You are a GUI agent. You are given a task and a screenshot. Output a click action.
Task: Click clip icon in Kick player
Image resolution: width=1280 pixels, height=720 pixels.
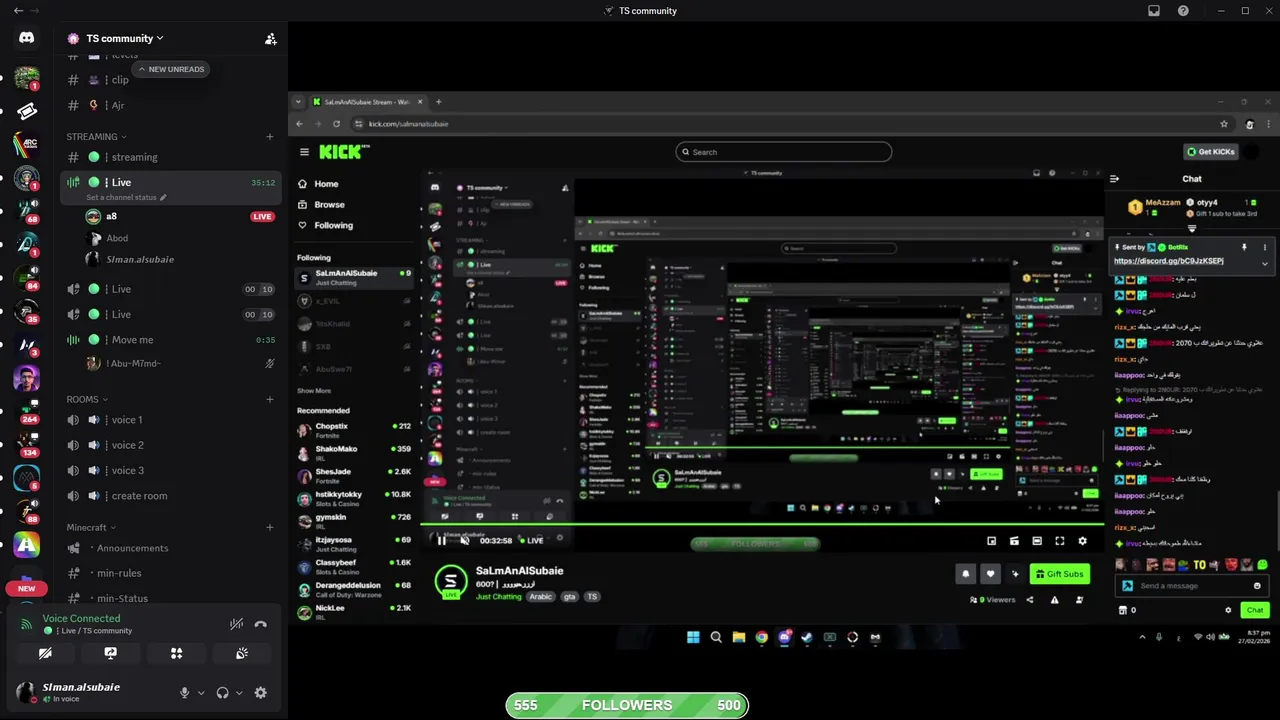coord(1014,541)
